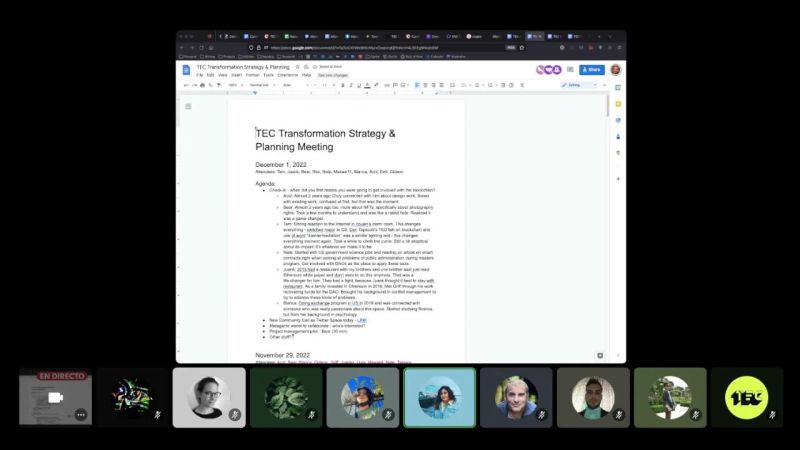Open the Tools menu
Image resolution: width=800 pixels, height=450 pixels.
click(x=268, y=75)
